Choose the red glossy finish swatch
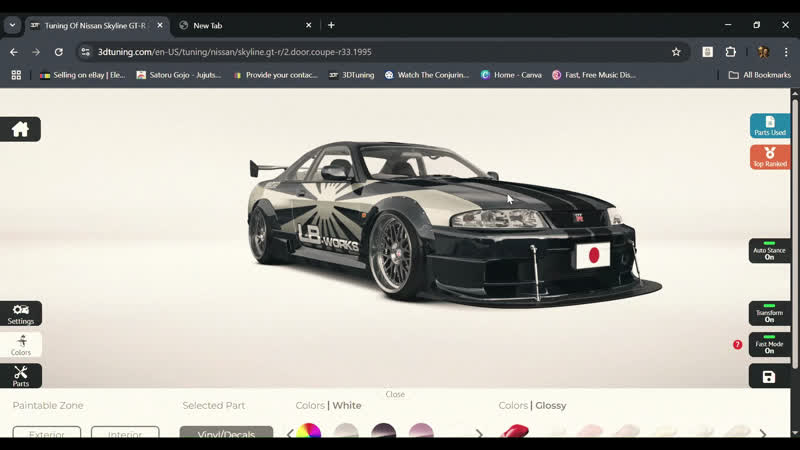This screenshot has height=450, width=800. coord(515,431)
